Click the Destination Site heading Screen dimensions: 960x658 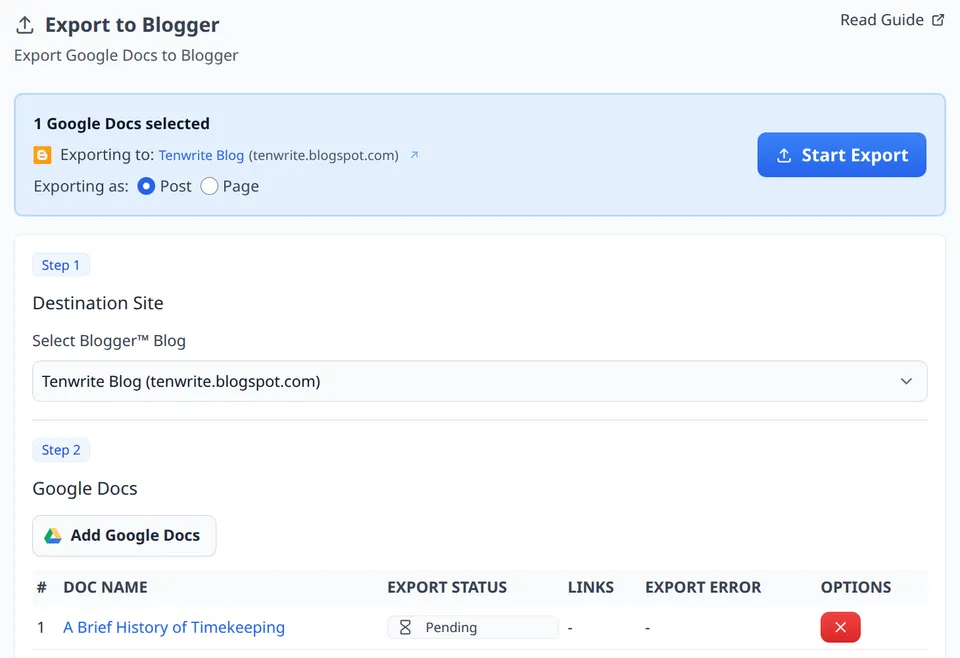(x=98, y=303)
